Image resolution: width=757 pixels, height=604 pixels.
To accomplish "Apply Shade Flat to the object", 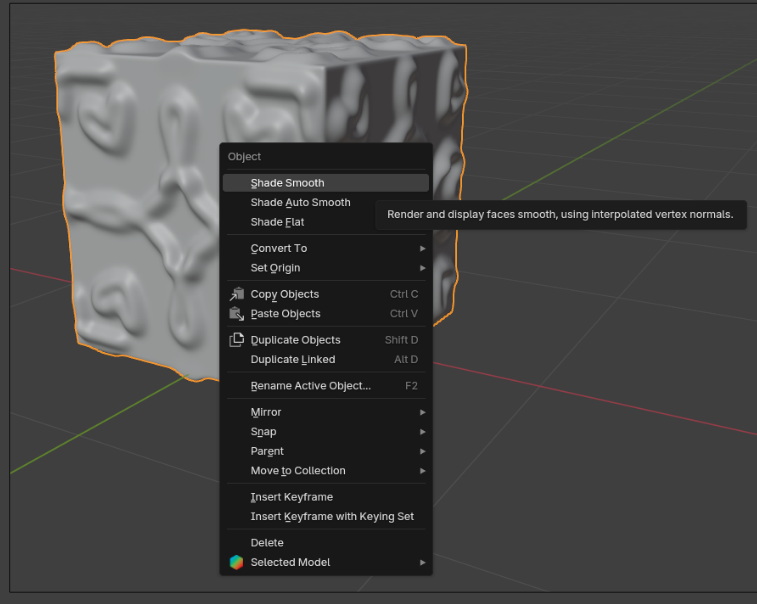I will point(277,222).
